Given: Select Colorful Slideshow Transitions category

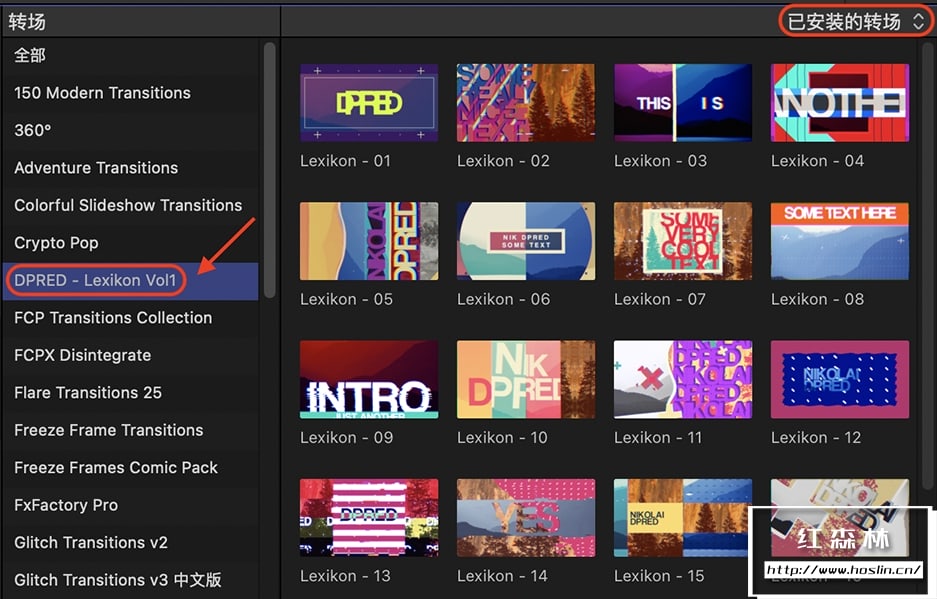Looking at the screenshot, I should (128, 205).
